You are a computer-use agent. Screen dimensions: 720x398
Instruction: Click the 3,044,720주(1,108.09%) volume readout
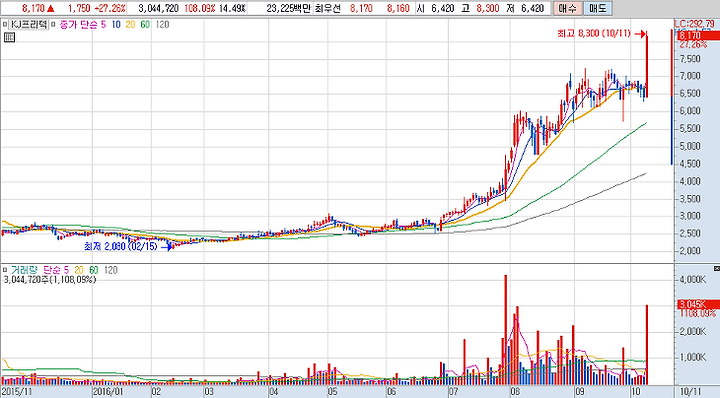click(50, 279)
